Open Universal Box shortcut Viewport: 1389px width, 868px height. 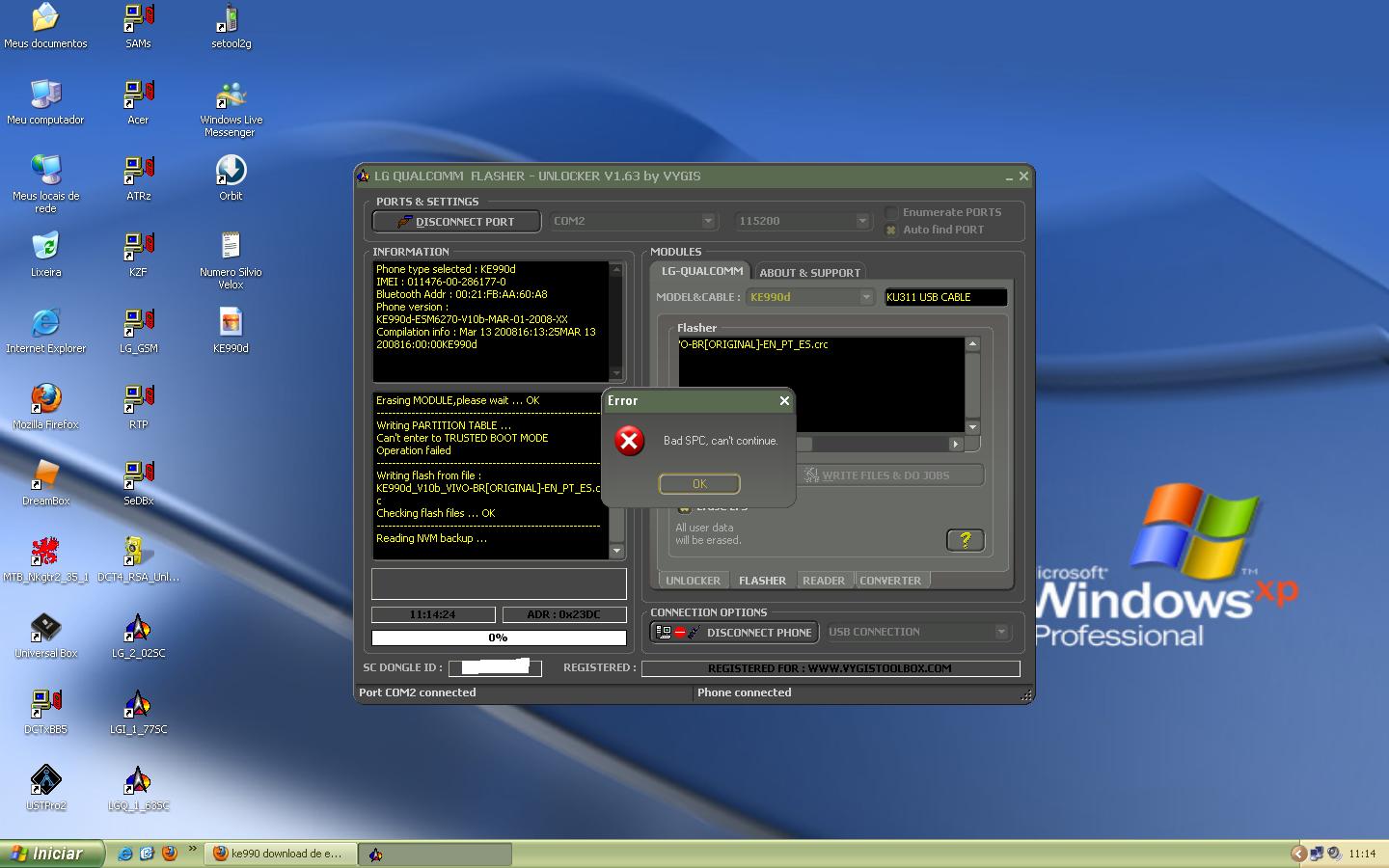pyautogui.click(x=45, y=636)
